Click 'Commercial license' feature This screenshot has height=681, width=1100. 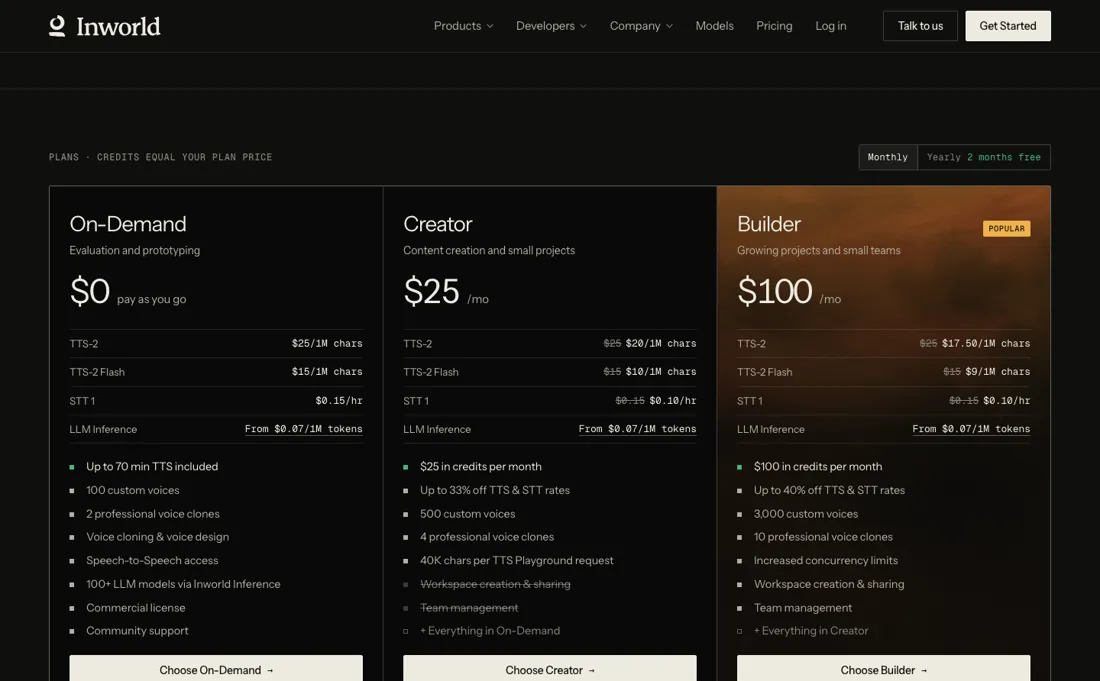[135, 608]
